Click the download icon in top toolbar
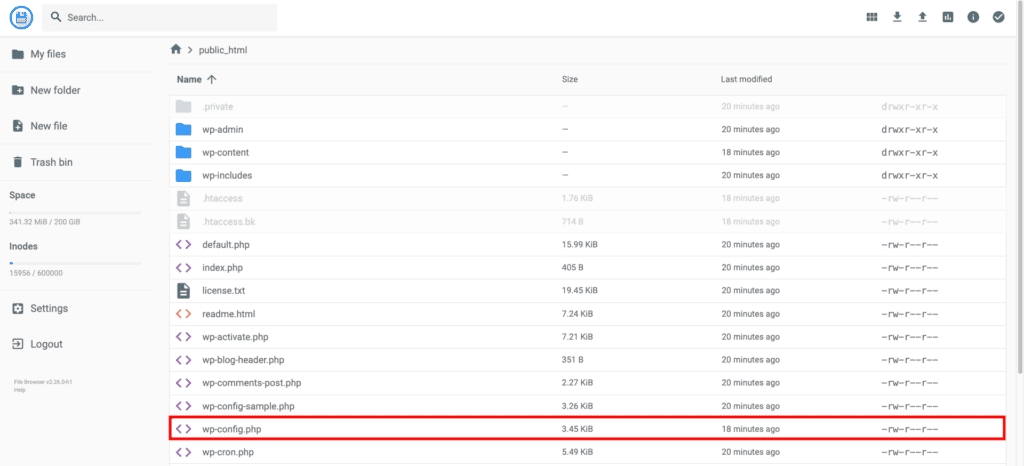The image size is (1024, 466). [897, 18]
